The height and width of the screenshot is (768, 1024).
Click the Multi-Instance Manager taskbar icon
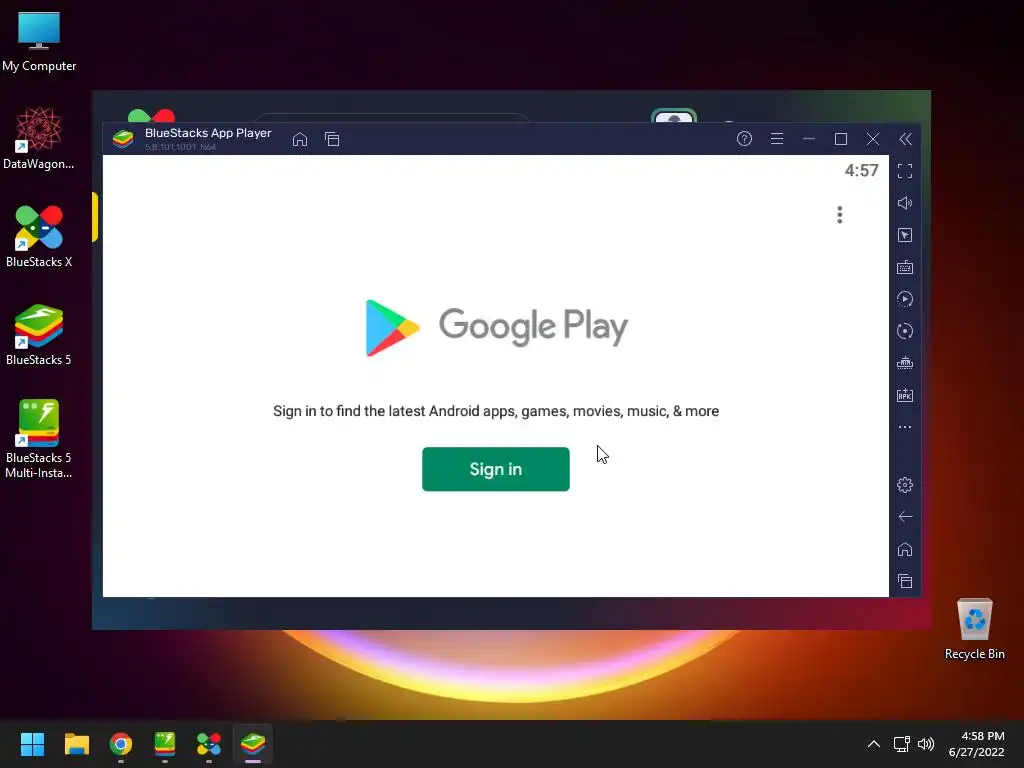coord(165,744)
